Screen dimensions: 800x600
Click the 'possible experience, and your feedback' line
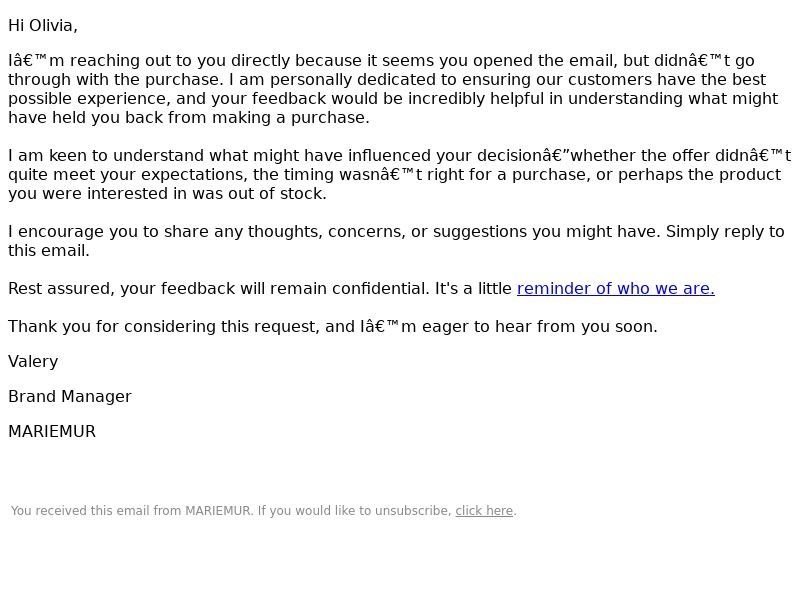click(393, 98)
